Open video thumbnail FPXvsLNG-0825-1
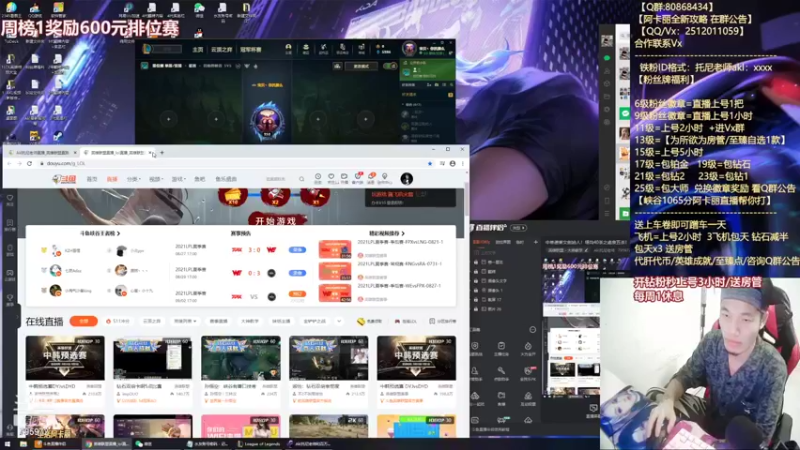This screenshot has width=800, height=450. 335,249
